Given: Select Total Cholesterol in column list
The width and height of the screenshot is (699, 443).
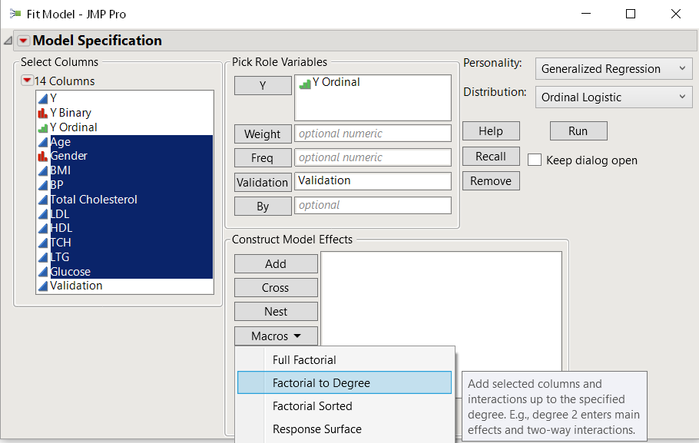Looking at the screenshot, I should coord(93,199).
